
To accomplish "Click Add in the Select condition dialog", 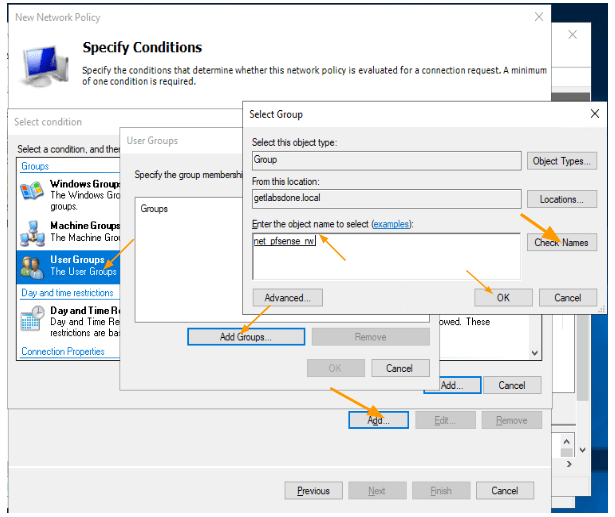I will pyautogui.click(x=452, y=386).
